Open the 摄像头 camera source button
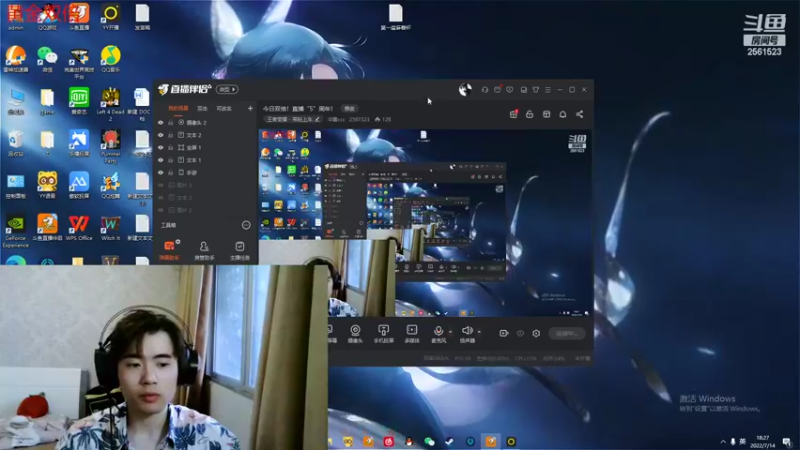This screenshot has width=800, height=450. 355,334
